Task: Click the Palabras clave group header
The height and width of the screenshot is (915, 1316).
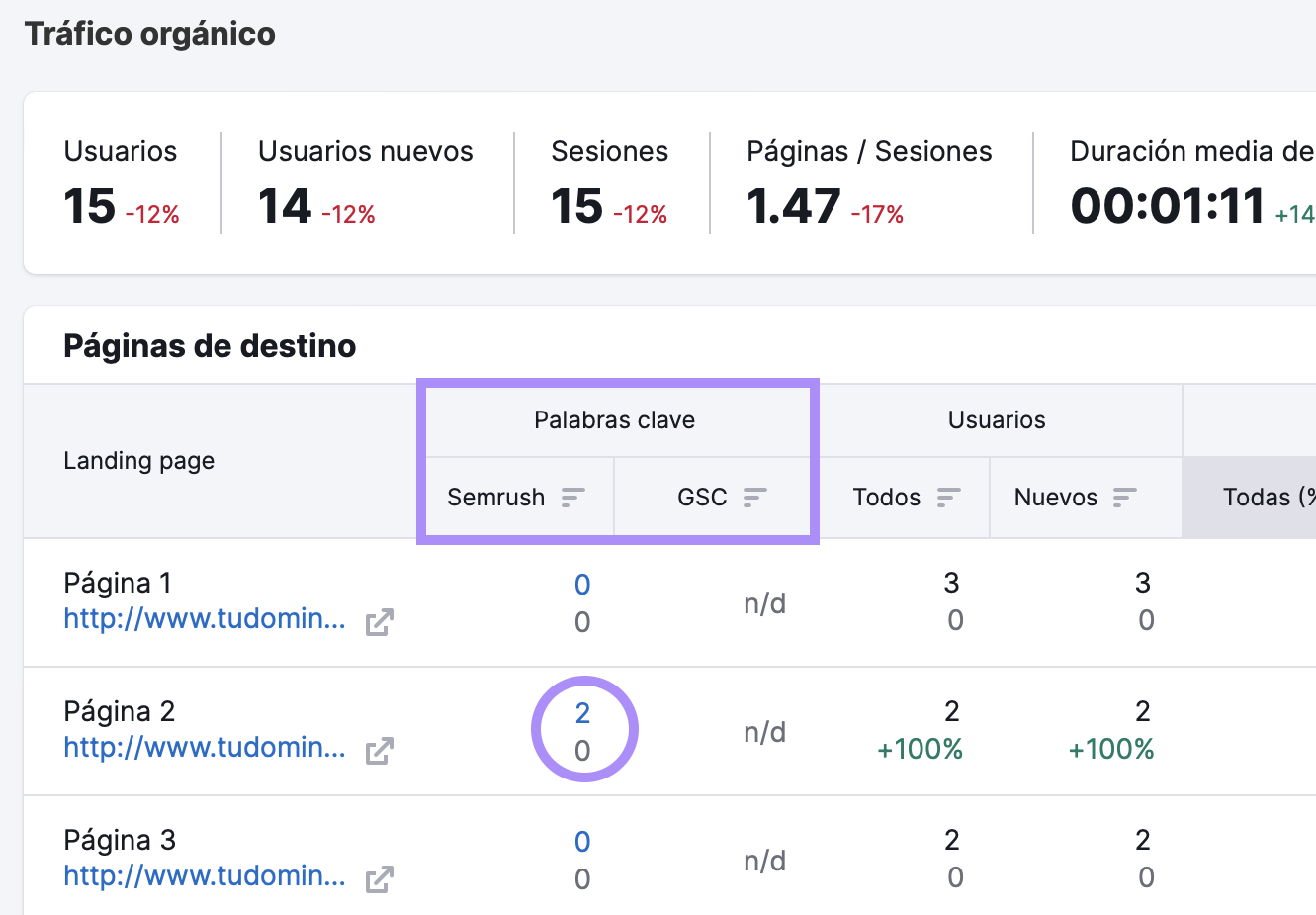Action: 615,420
